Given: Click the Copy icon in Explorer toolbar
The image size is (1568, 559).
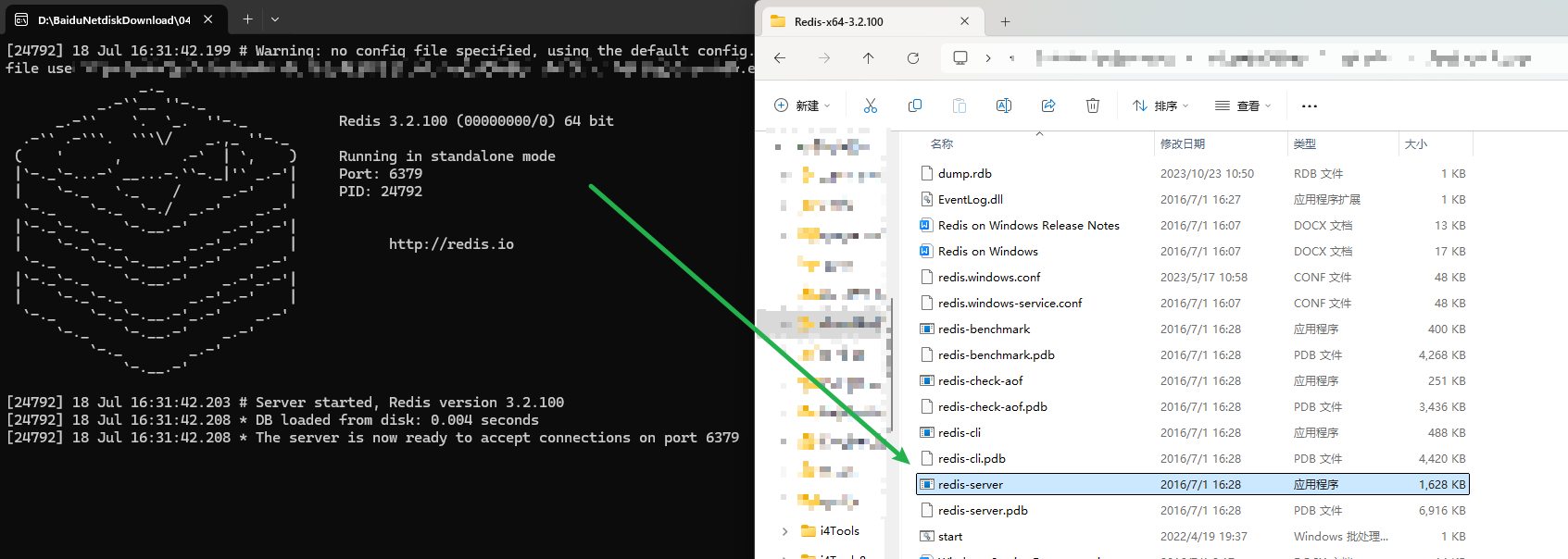Looking at the screenshot, I should (915, 106).
